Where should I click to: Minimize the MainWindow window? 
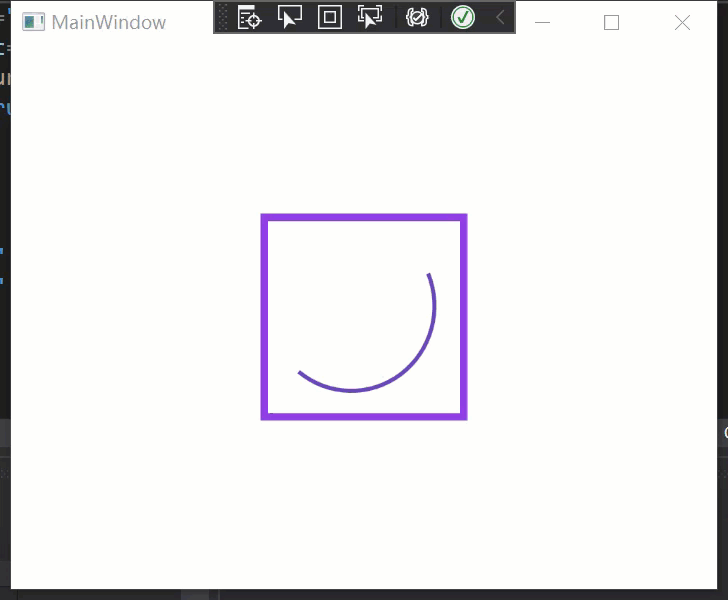[x=542, y=22]
